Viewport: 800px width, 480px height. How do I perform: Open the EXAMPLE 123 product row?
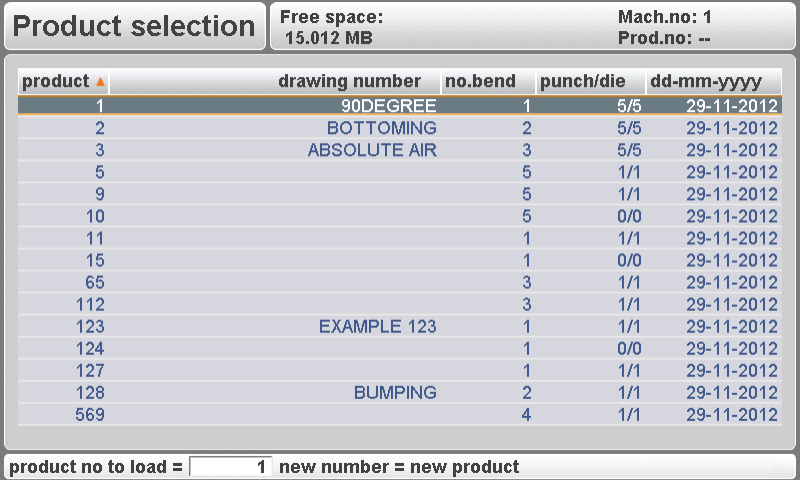400,326
